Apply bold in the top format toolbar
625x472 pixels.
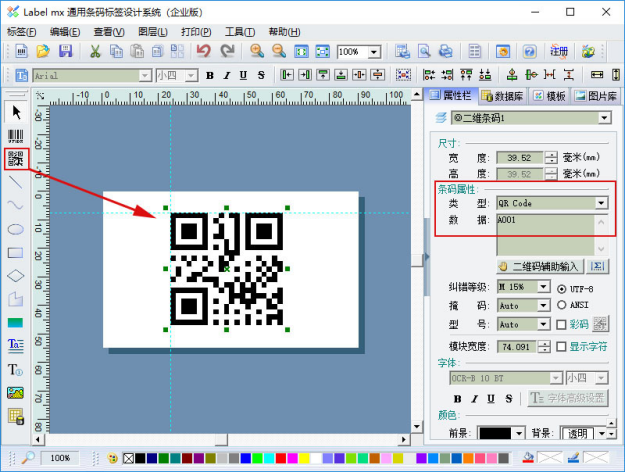[210, 75]
